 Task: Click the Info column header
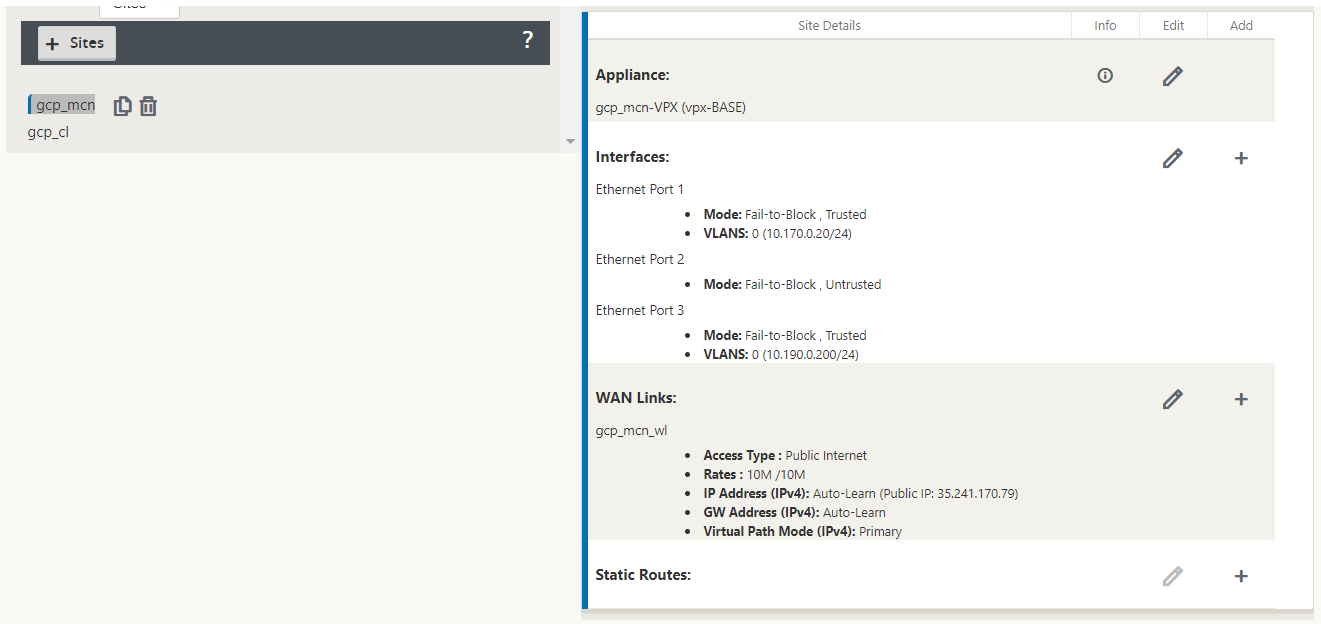1105,26
